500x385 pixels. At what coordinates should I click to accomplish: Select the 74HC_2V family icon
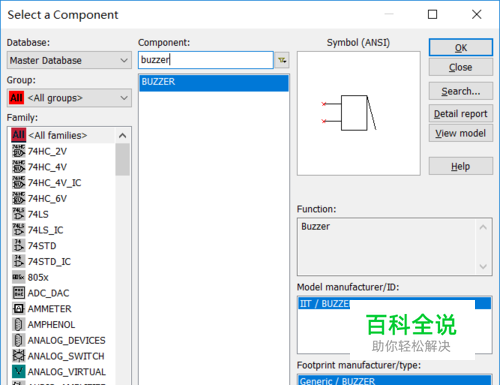pos(18,151)
